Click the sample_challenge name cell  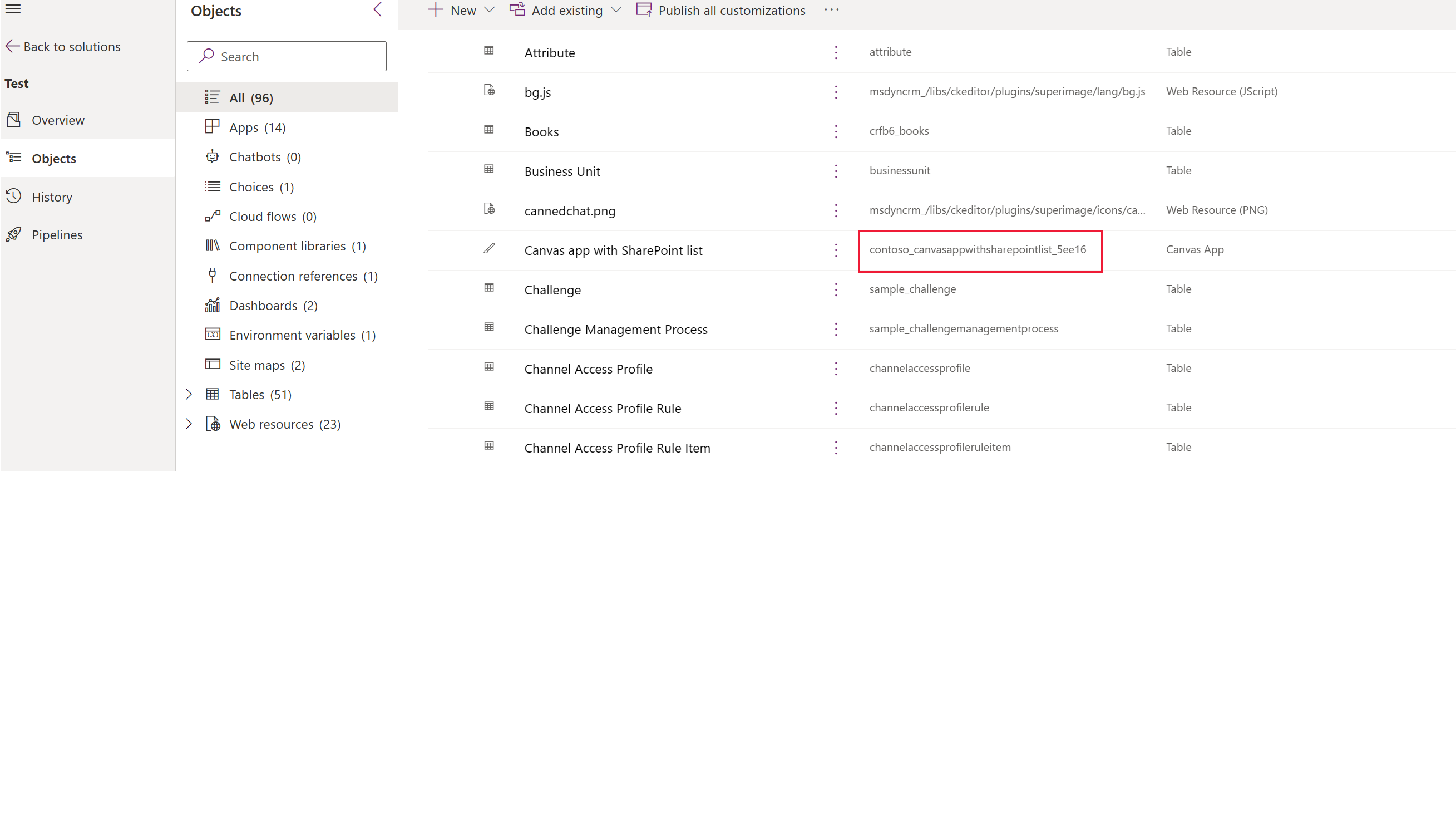click(912, 289)
